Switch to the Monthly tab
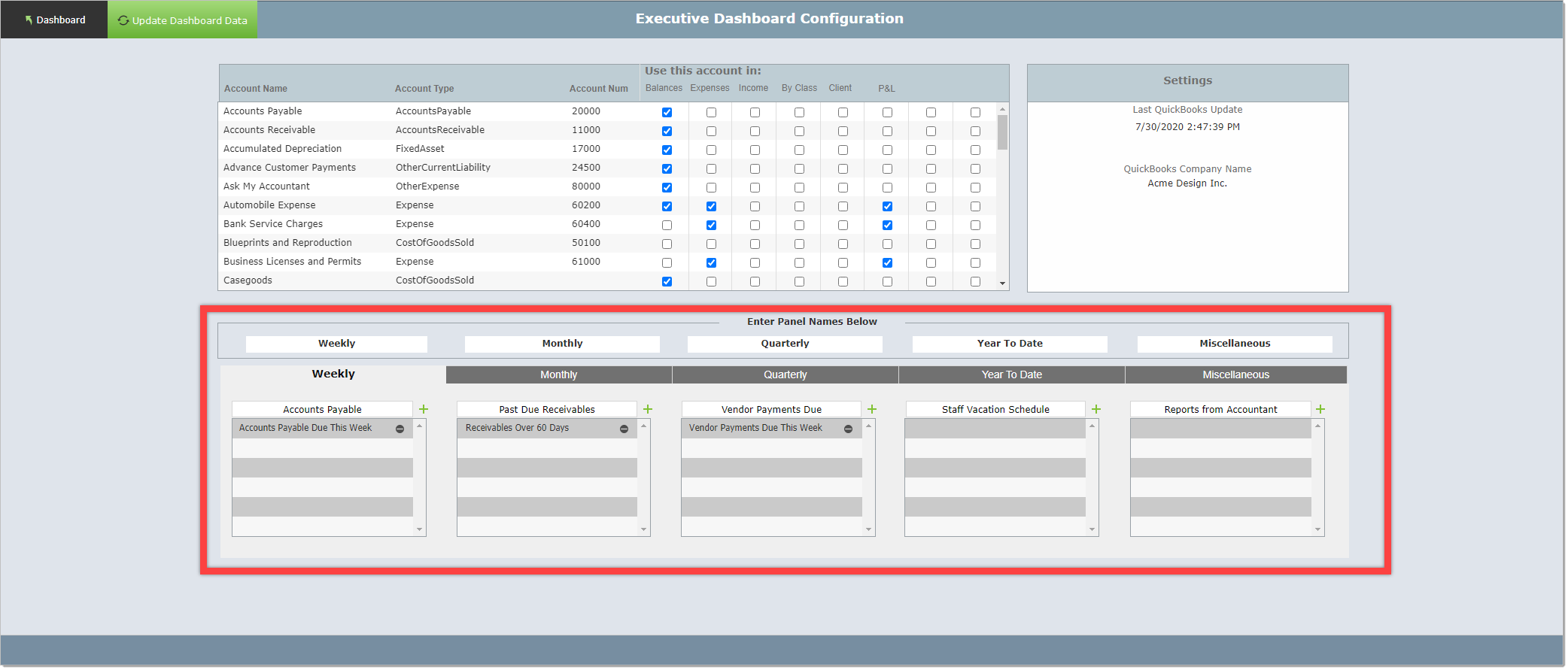 pyautogui.click(x=558, y=374)
